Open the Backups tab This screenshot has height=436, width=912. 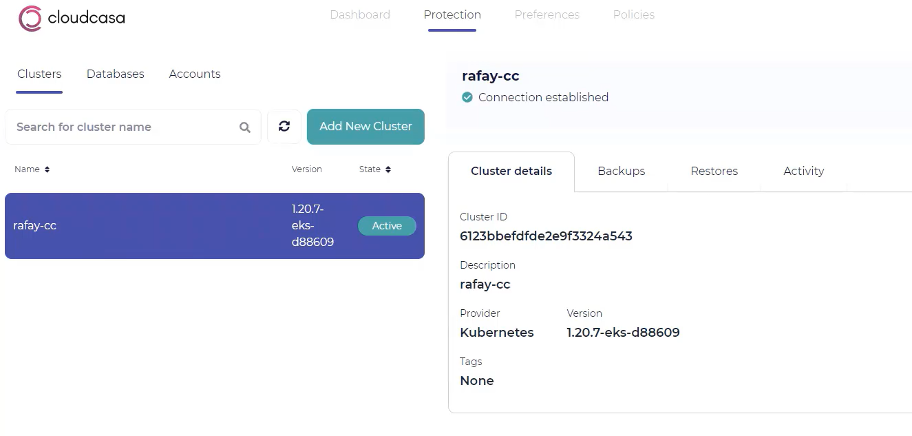[x=621, y=171]
